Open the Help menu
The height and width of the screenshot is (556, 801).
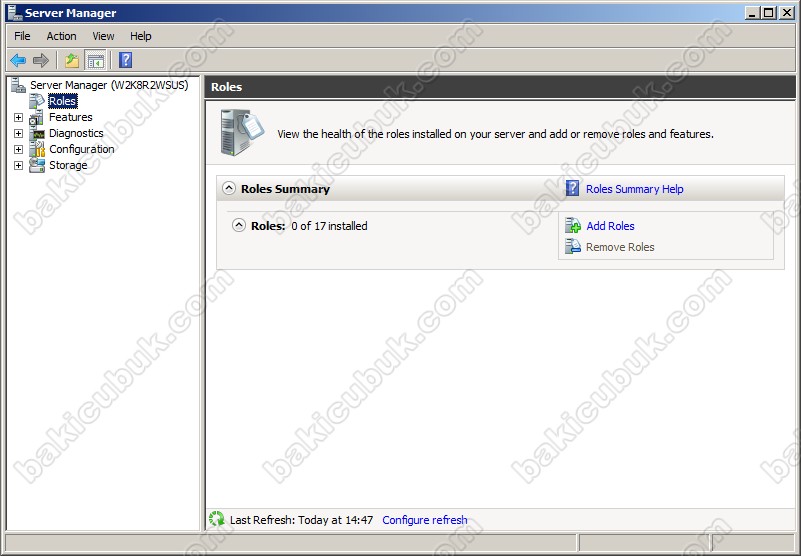pyautogui.click(x=140, y=36)
